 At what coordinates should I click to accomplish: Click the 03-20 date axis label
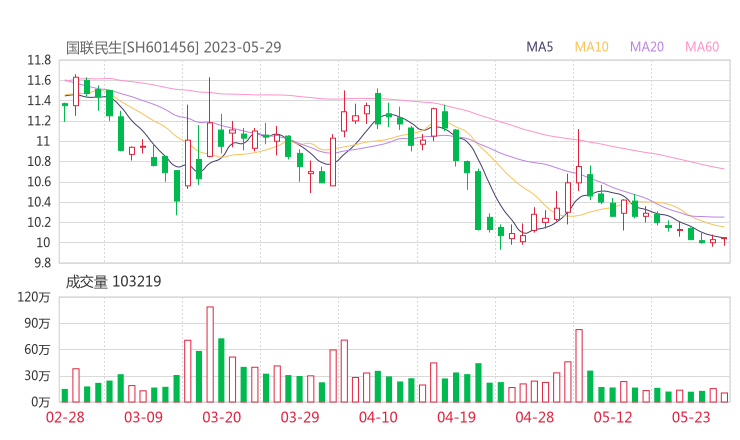click(x=222, y=417)
